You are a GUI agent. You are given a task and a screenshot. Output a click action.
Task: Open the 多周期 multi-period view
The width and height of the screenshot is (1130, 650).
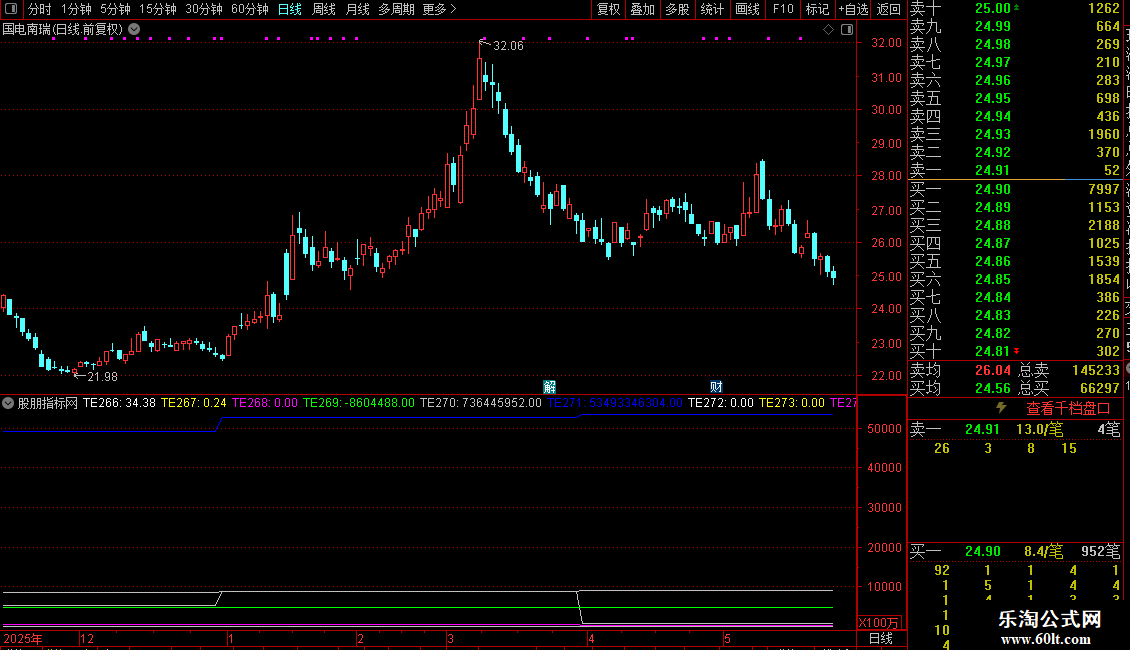point(396,9)
